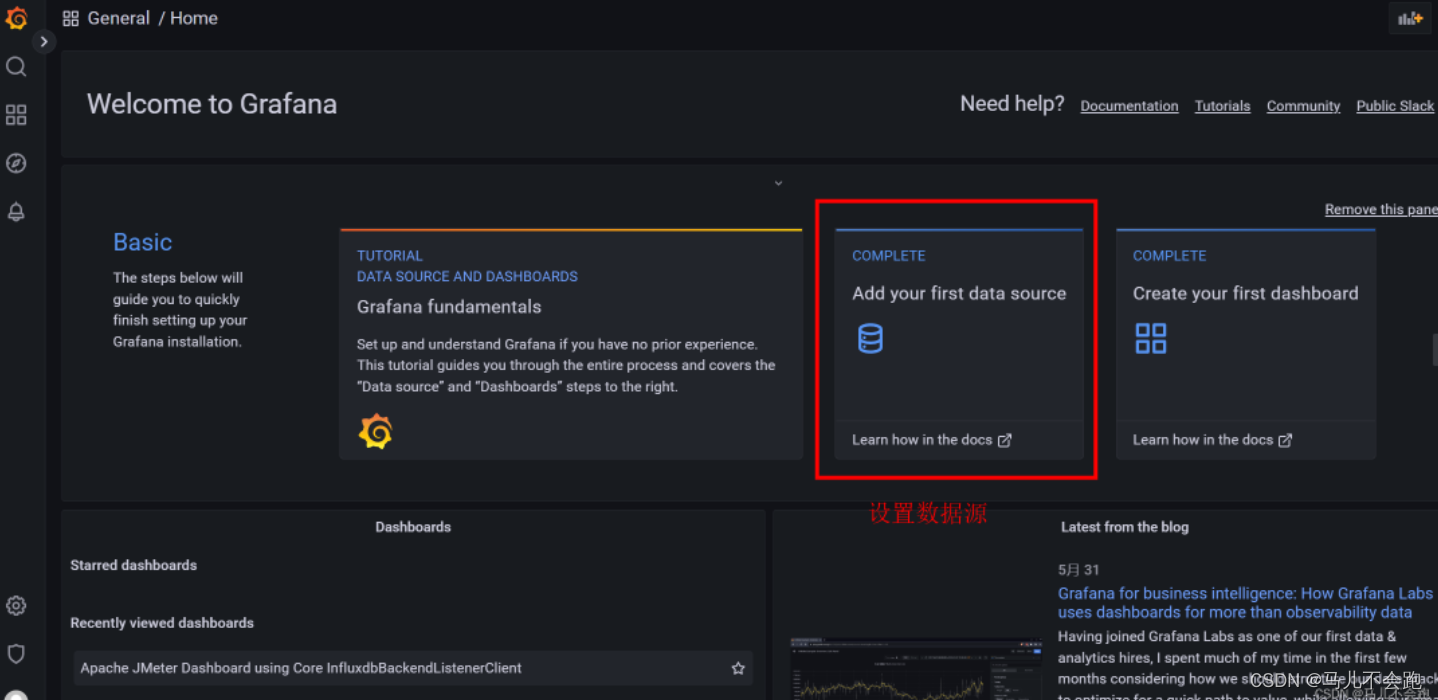Click external link icon under dashboard card
Image resolution: width=1438 pixels, height=700 pixels.
click(x=1285, y=440)
